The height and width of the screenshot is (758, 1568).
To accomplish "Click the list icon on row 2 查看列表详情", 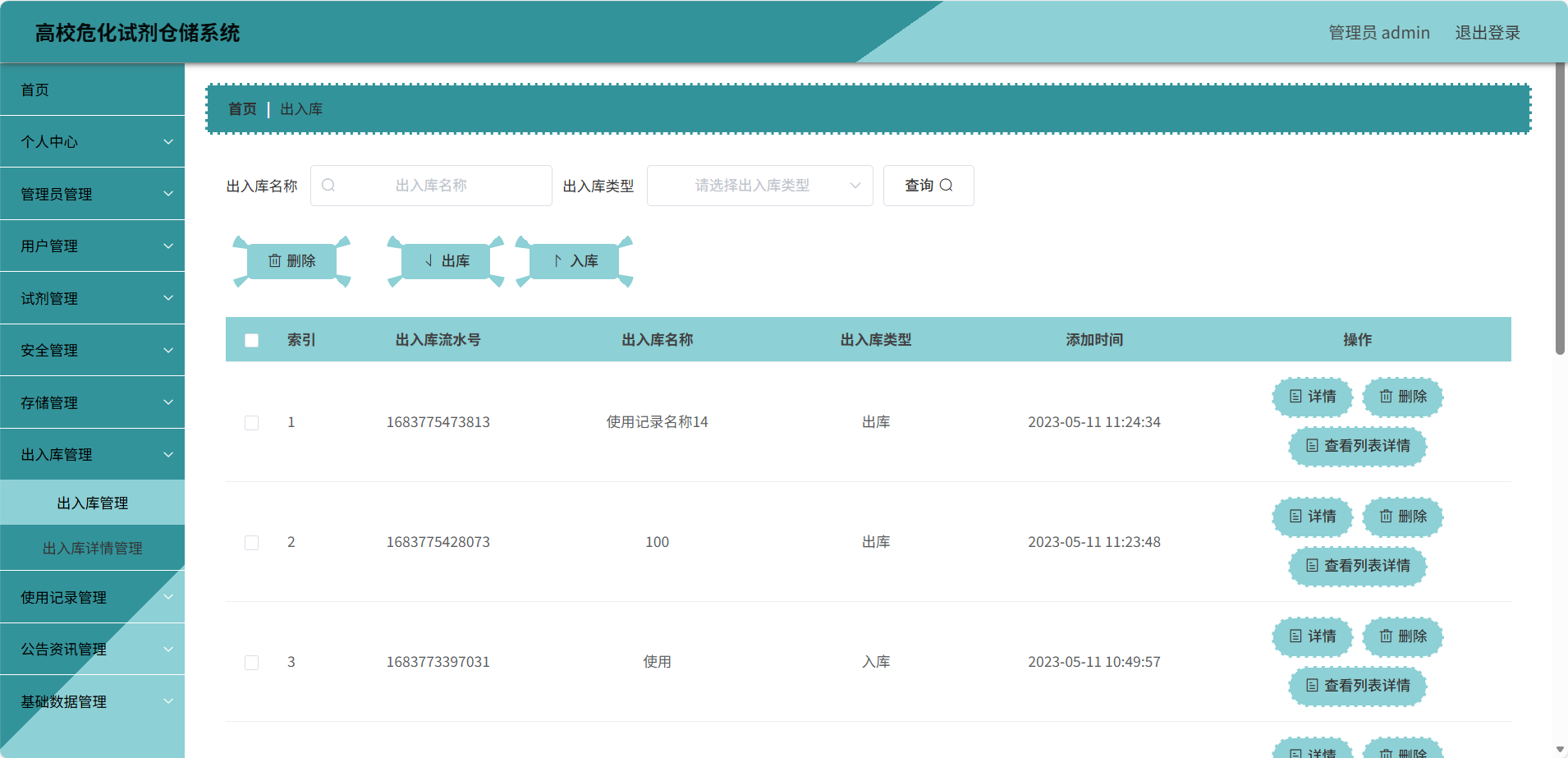I will (x=1312, y=566).
